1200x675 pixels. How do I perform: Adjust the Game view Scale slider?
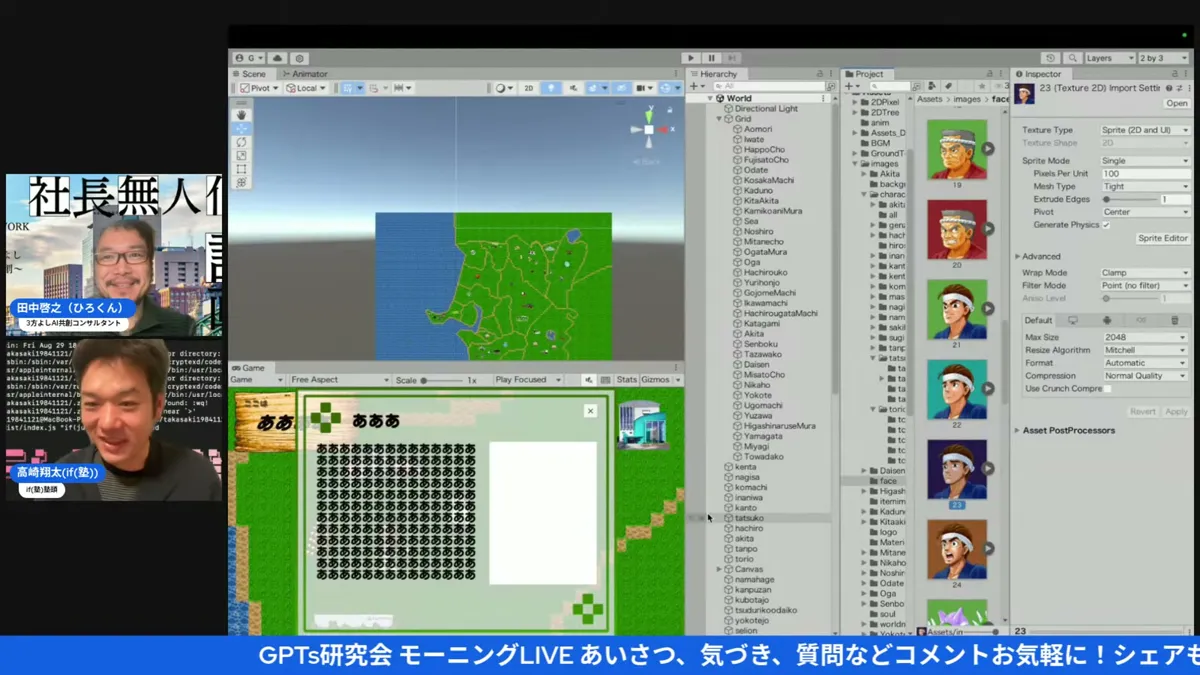[x=443, y=380]
